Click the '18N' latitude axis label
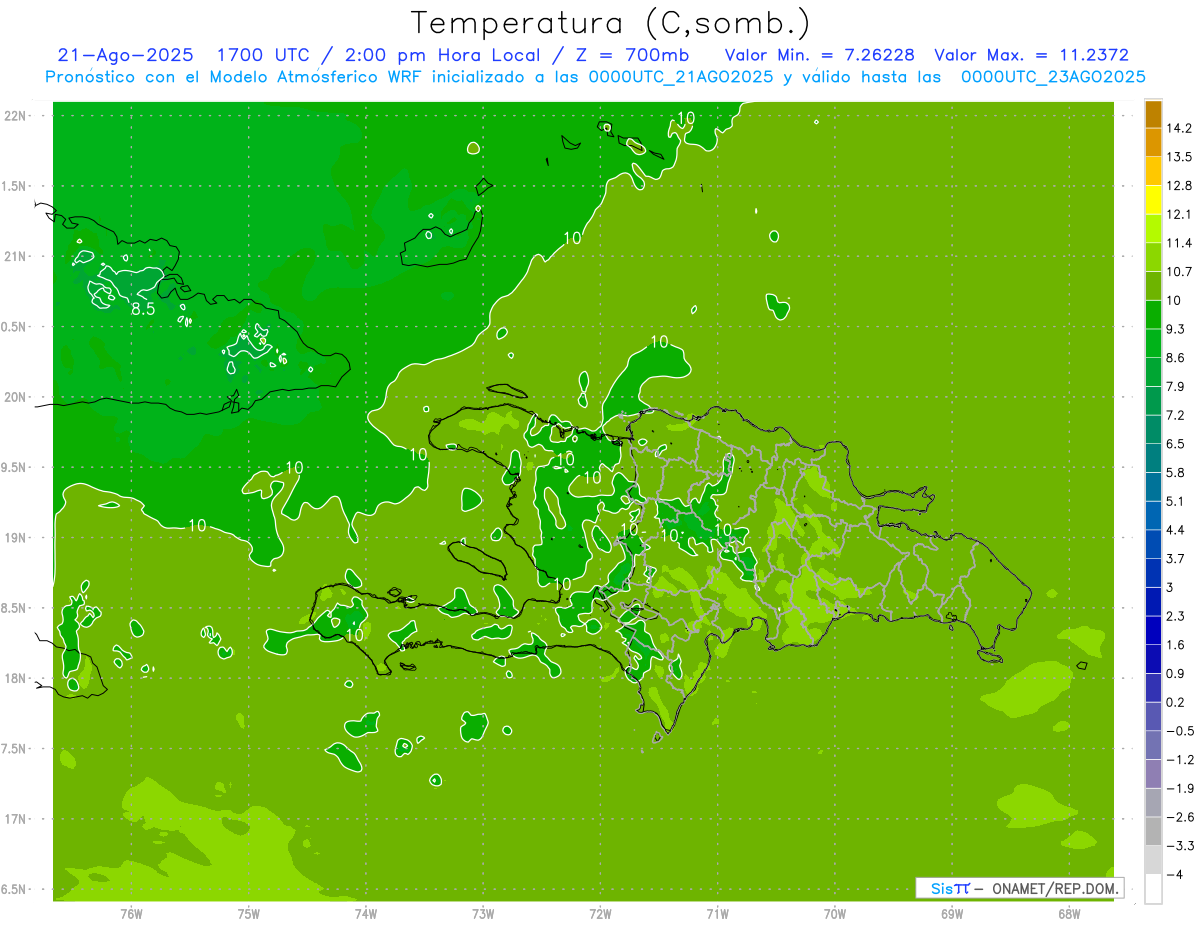1200x927 pixels. (17, 678)
